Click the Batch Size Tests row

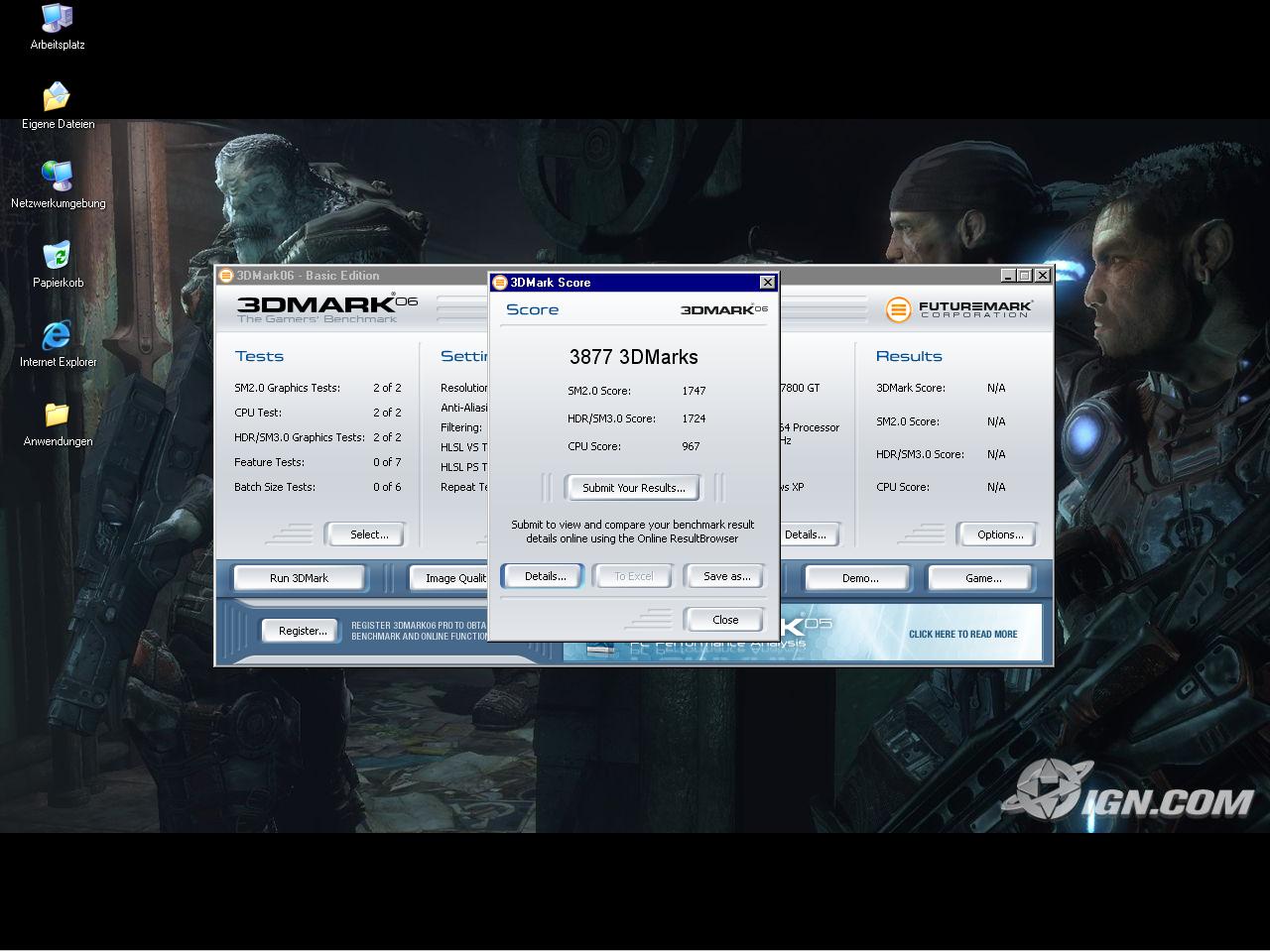(317, 487)
